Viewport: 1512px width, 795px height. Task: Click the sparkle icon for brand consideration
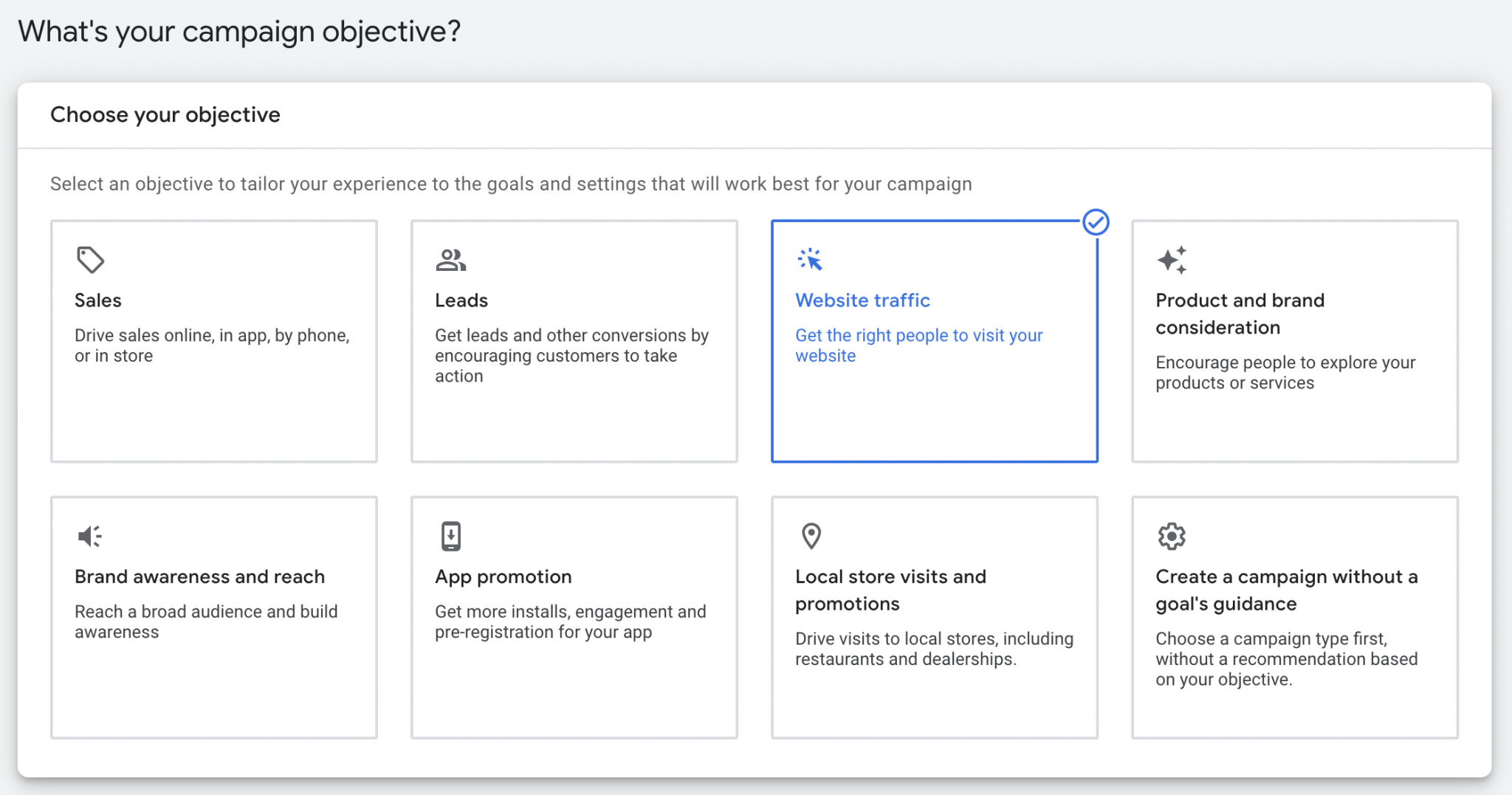[1172, 260]
